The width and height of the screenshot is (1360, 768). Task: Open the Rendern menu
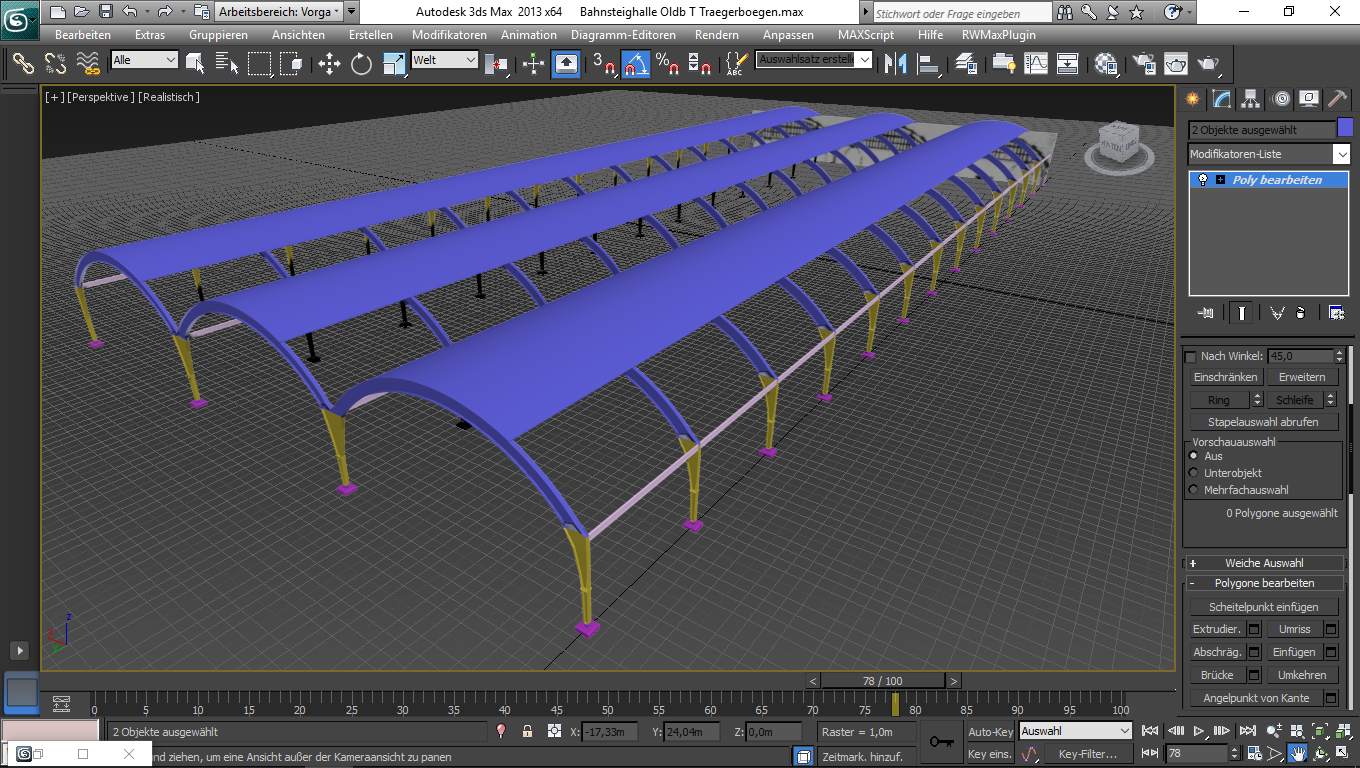[x=716, y=35]
